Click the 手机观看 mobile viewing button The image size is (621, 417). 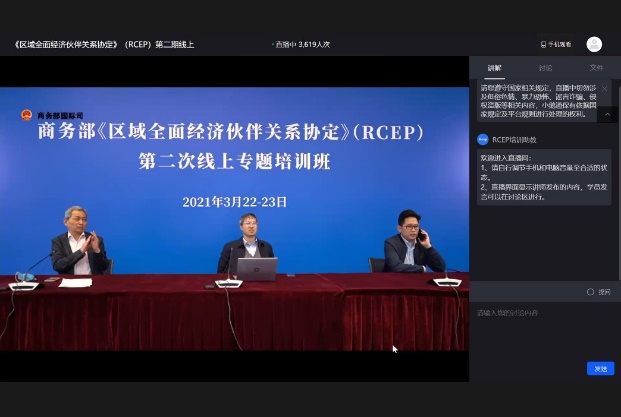(556, 44)
